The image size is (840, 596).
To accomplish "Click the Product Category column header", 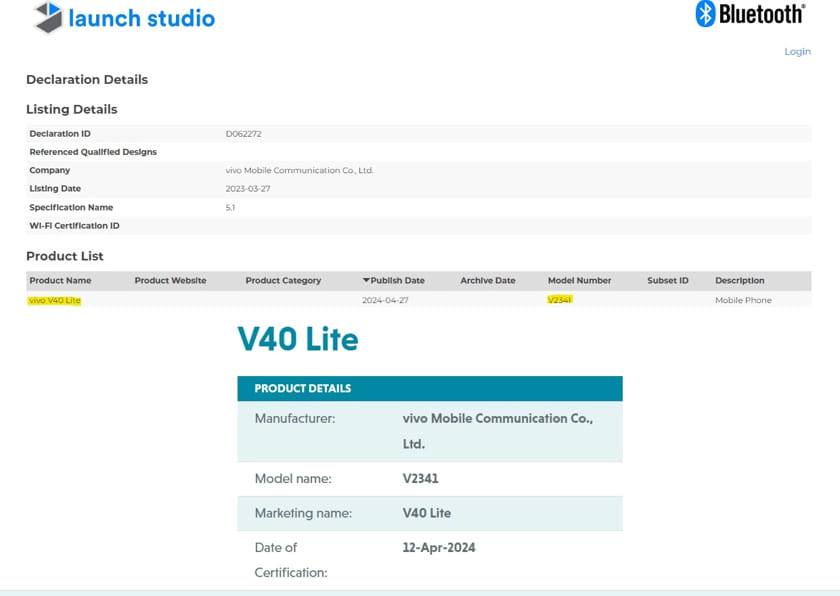I will tap(283, 281).
